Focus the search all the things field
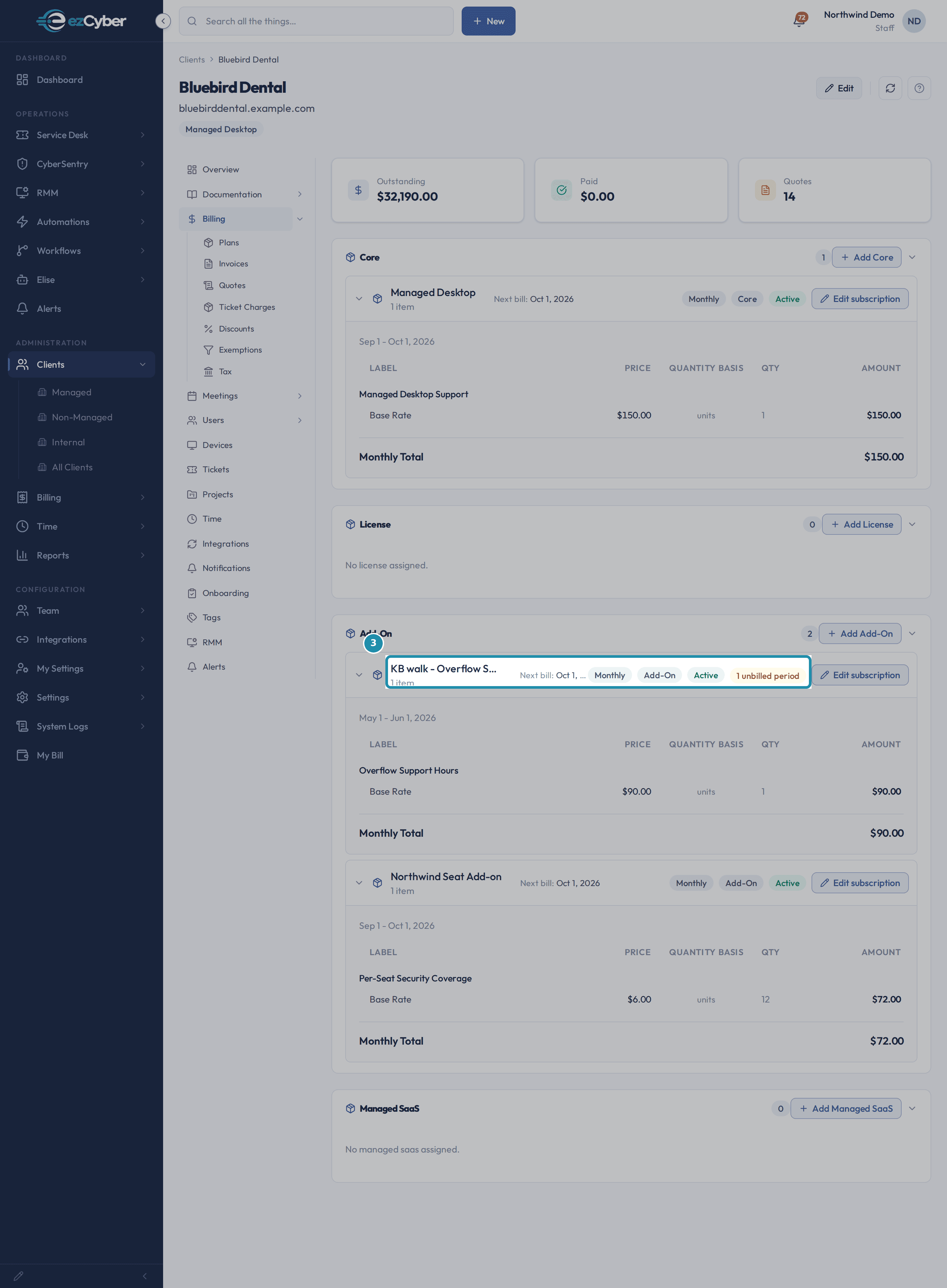947x1288 pixels. click(x=316, y=21)
